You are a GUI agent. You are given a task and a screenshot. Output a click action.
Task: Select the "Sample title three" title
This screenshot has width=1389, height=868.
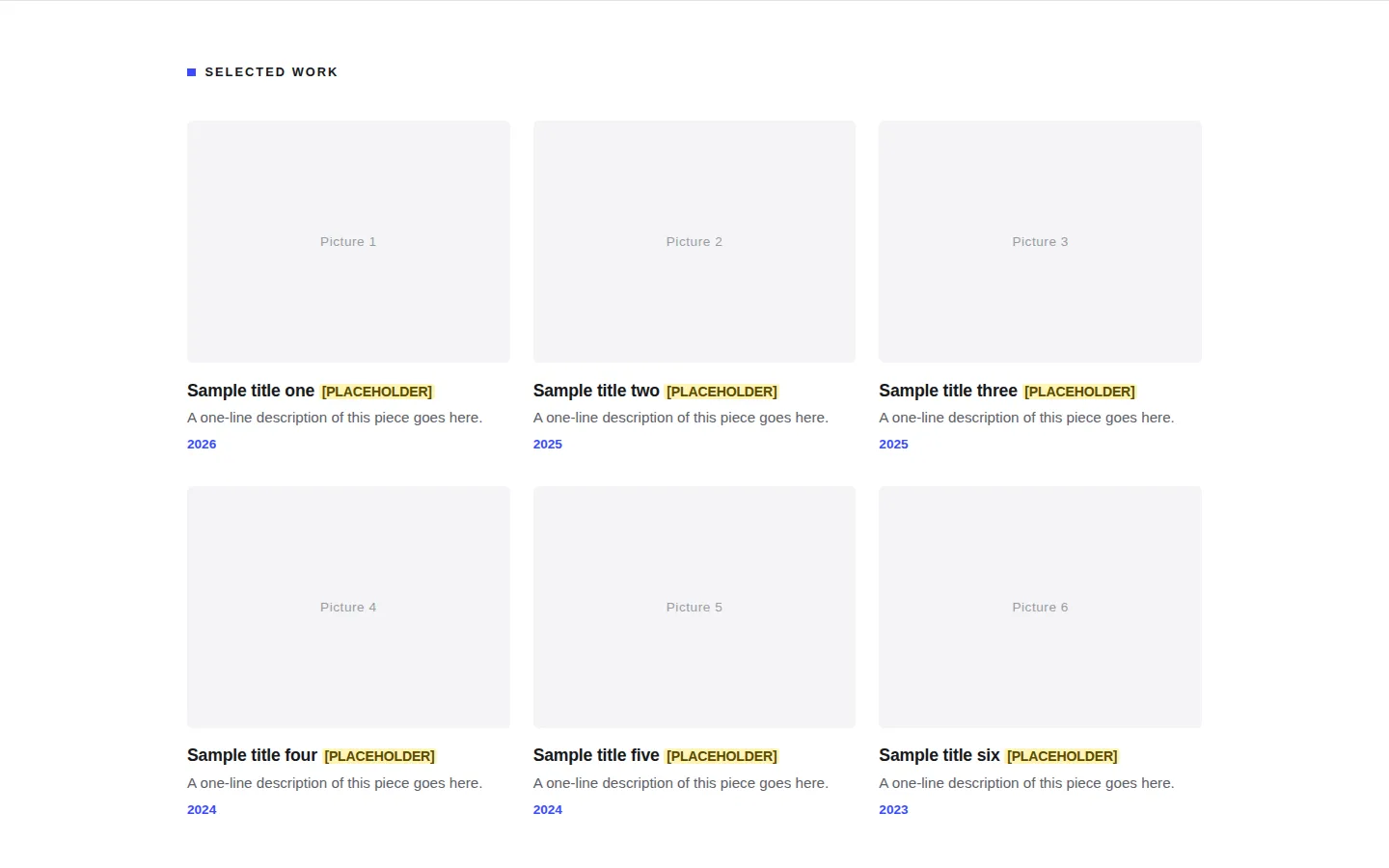(x=948, y=391)
